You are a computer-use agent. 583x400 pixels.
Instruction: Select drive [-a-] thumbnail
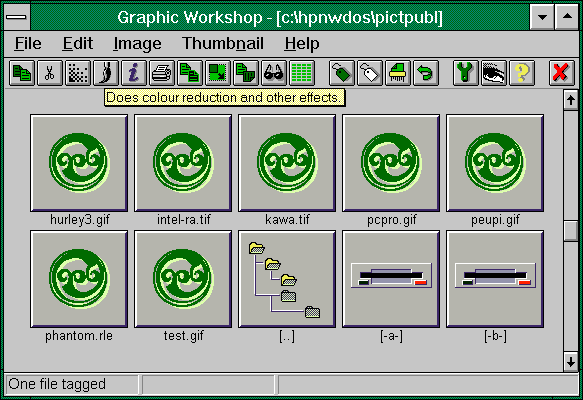click(391, 279)
